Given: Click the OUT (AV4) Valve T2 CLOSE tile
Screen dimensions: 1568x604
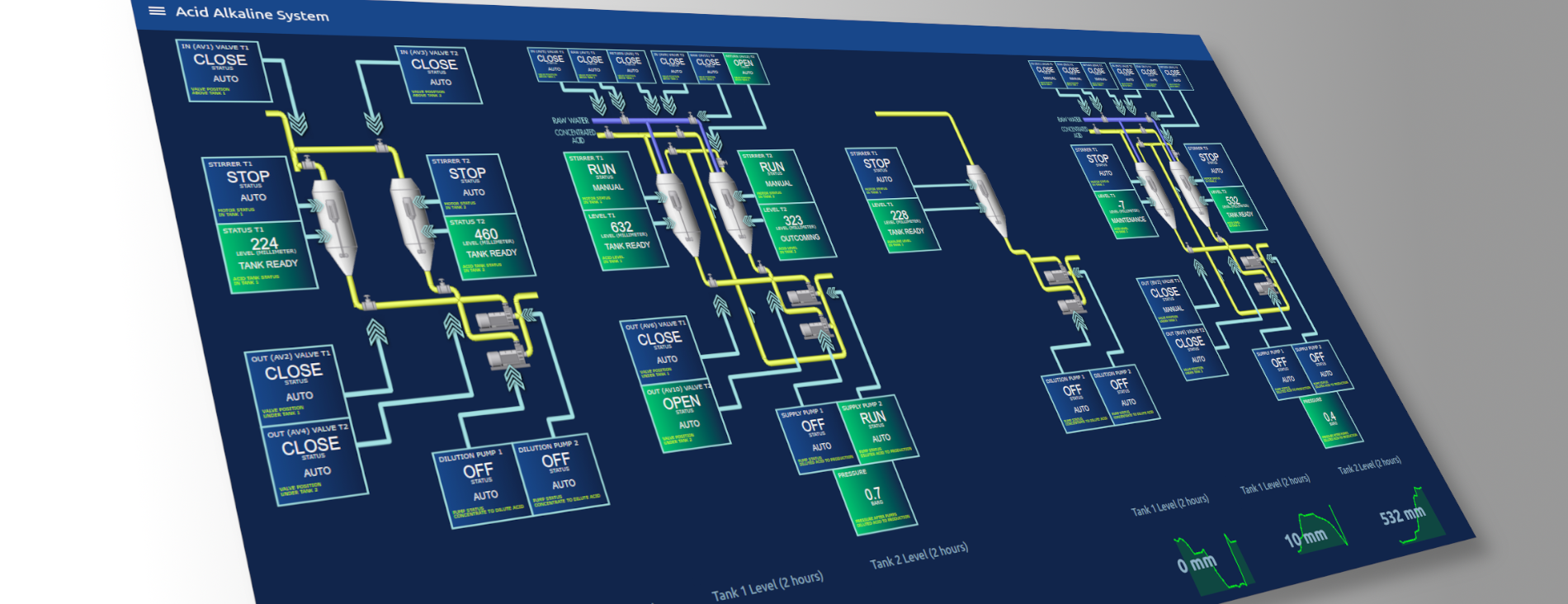Looking at the screenshot, I should (314, 460).
